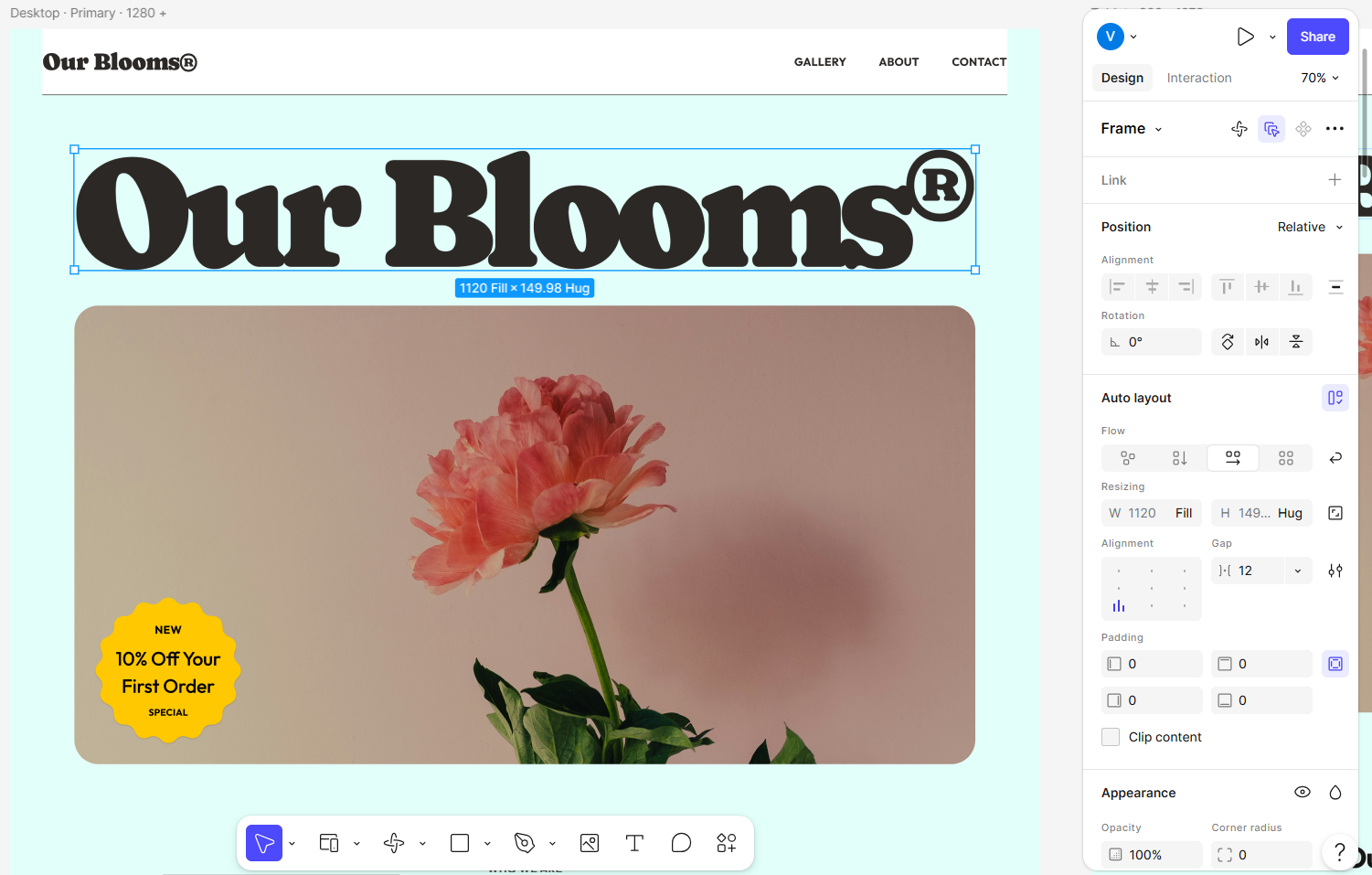Flip the frame horizontally
The height and width of the screenshot is (875, 1372).
(1261, 342)
